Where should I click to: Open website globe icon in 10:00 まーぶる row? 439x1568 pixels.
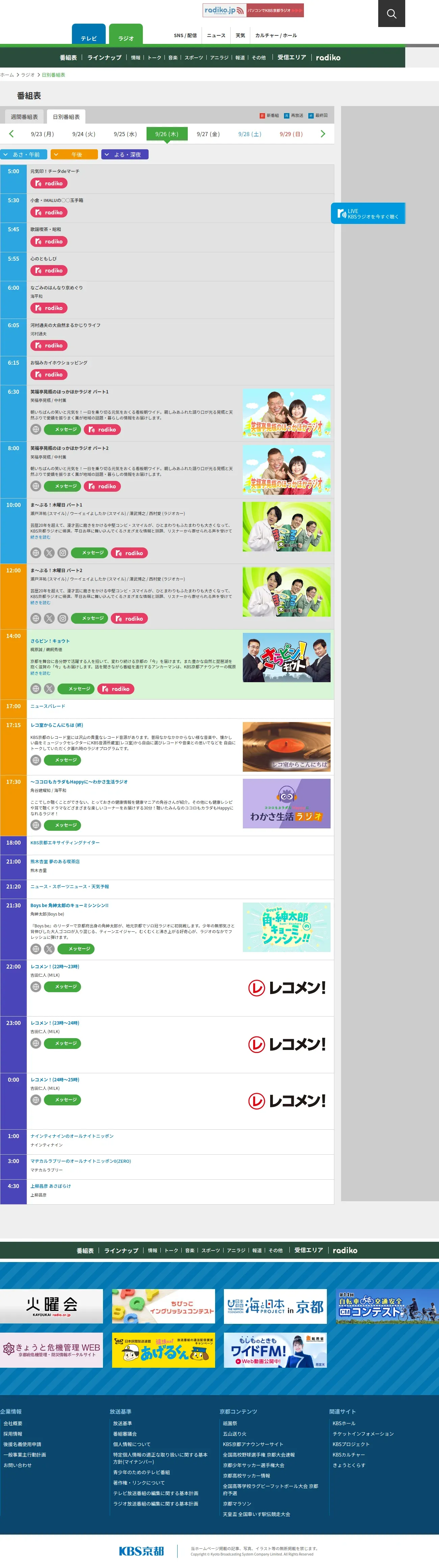click(x=36, y=553)
